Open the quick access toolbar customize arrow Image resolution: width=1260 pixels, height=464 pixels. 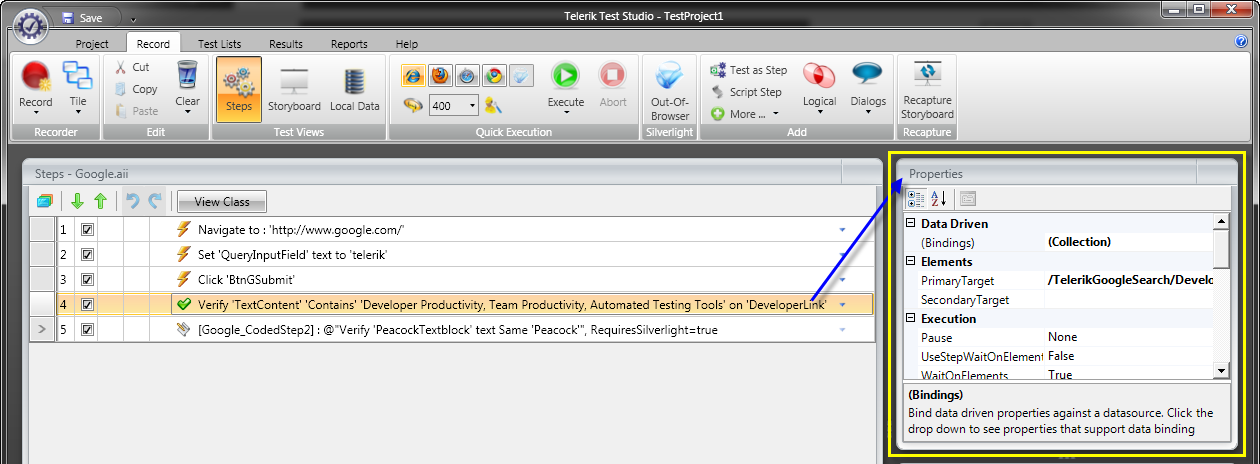coord(134,19)
